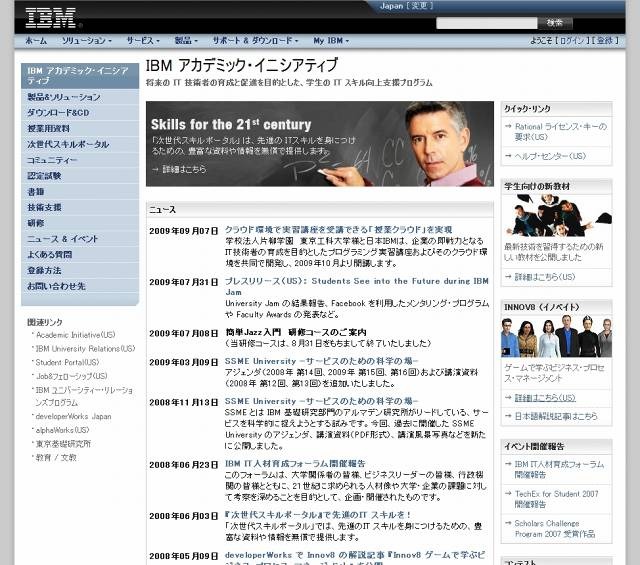The width and height of the screenshot is (640, 565).
Task: Click 東京基礎研究所 link
Action: point(63,444)
